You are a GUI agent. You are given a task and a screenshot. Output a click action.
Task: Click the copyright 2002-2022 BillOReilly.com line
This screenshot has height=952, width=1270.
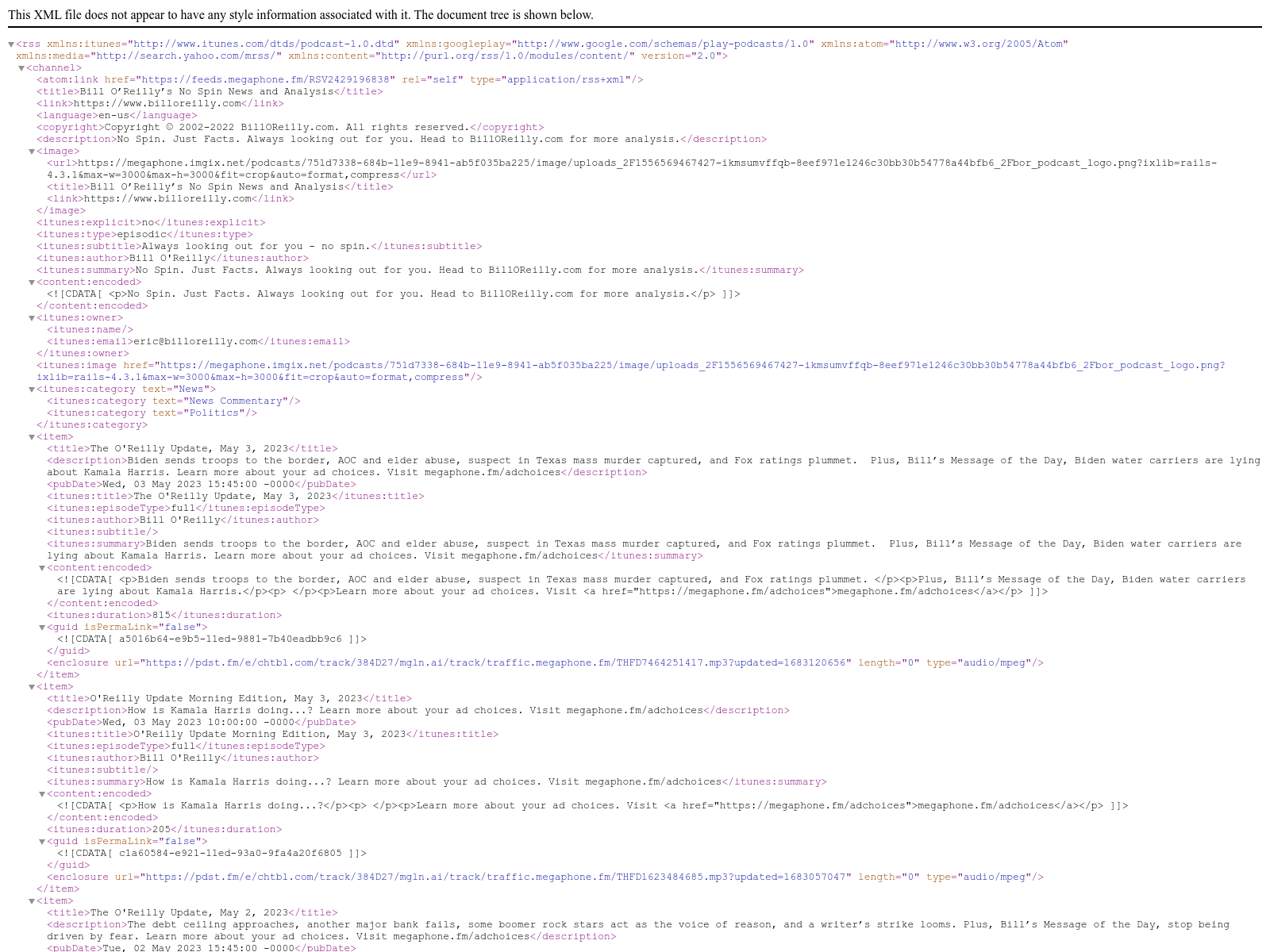click(291, 127)
